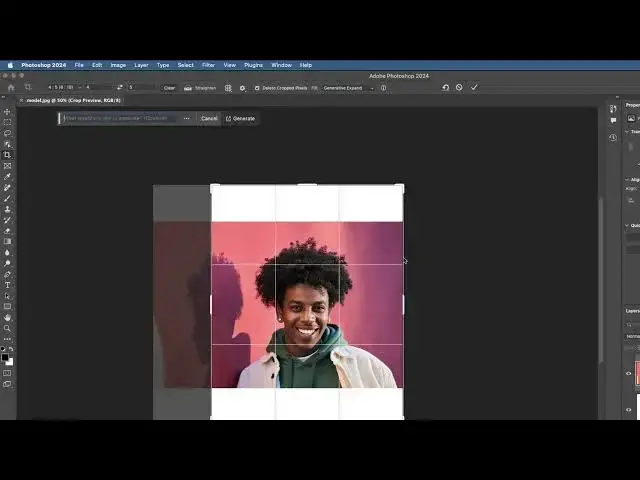
Task: Click the generative fill info icon
Action: point(383,88)
